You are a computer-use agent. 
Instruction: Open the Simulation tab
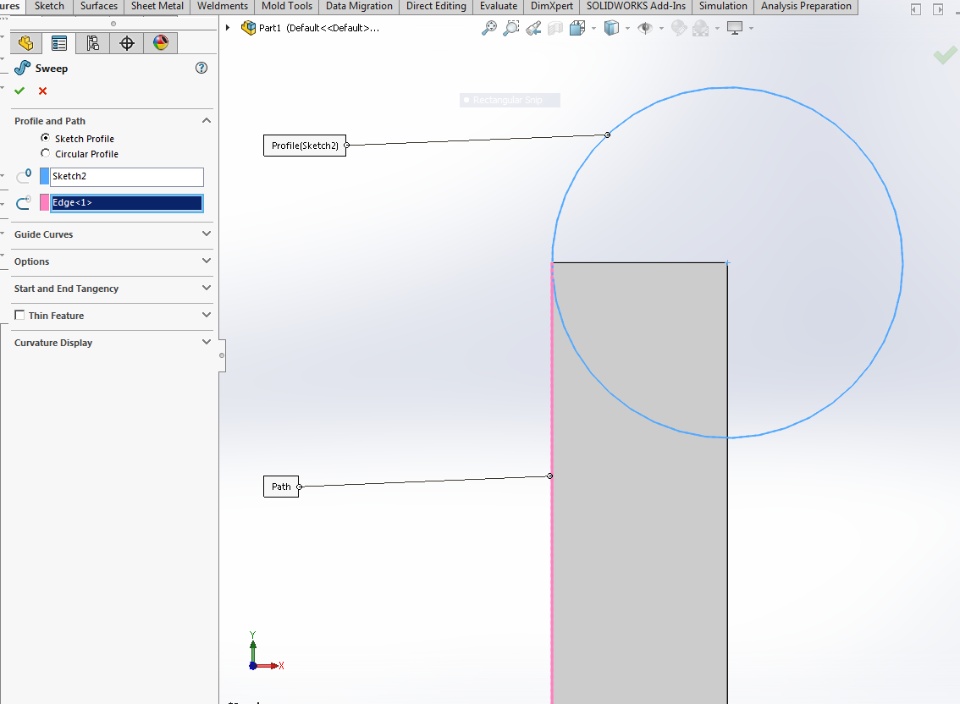coord(723,6)
